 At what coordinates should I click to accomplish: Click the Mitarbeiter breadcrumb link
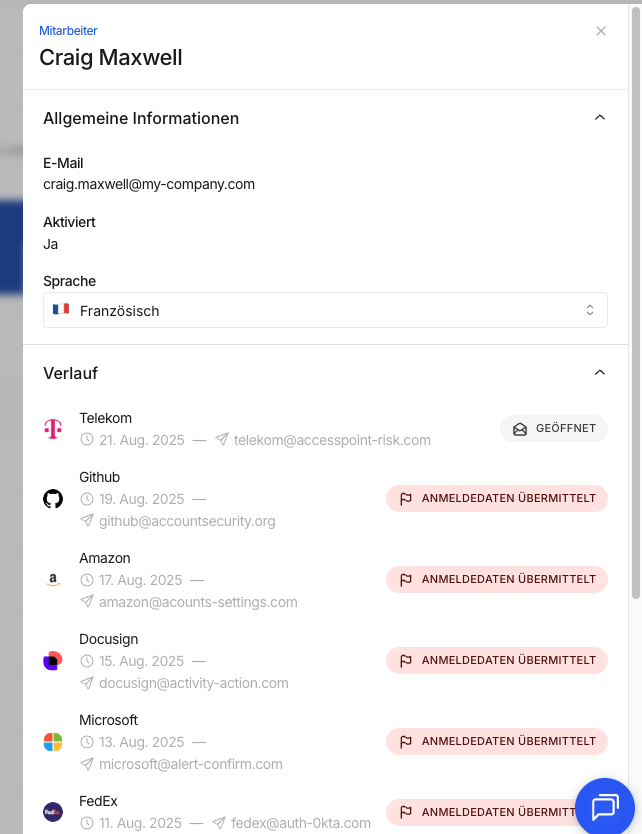[68, 31]
